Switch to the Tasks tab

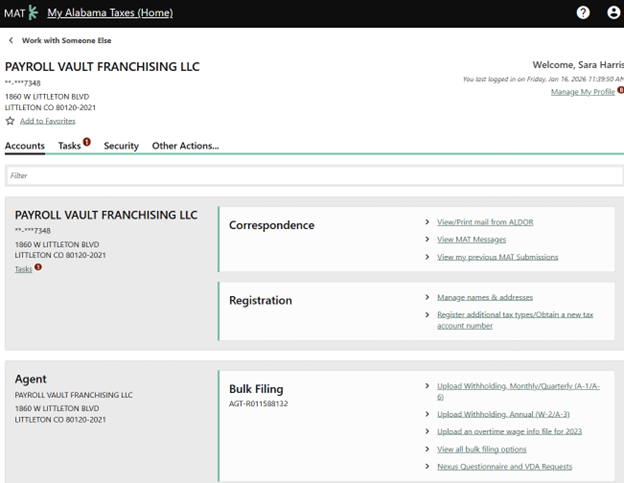70,146
